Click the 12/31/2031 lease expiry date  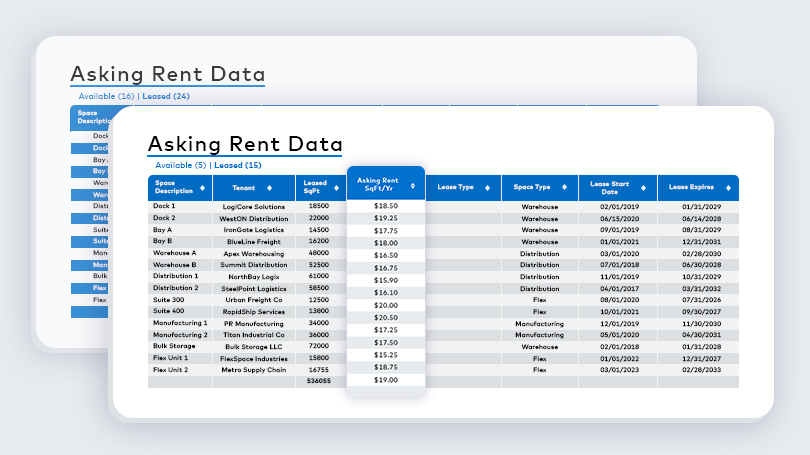702,242
